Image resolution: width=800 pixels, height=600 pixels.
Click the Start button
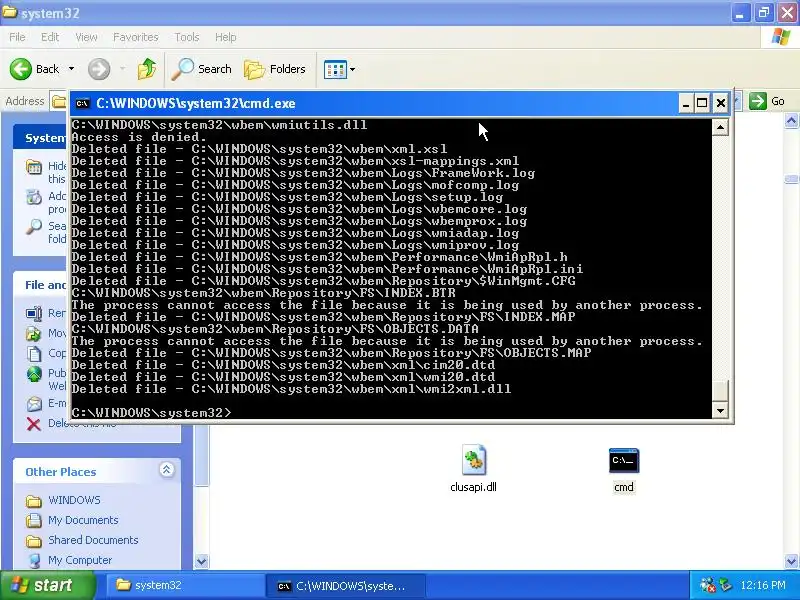[x=47, y=585]
